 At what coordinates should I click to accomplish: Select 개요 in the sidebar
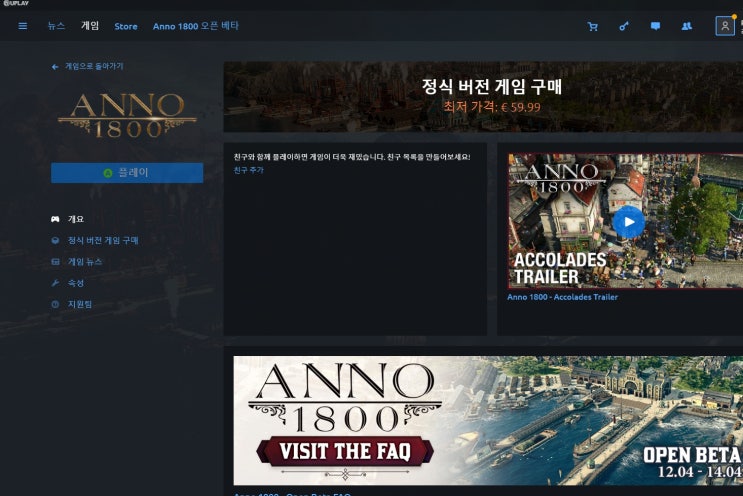coord(76,219)
